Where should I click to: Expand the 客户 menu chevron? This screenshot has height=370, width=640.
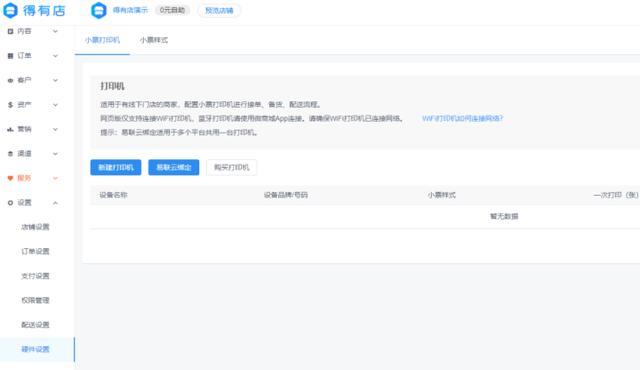pyautogui.click(x=55, y=80)
